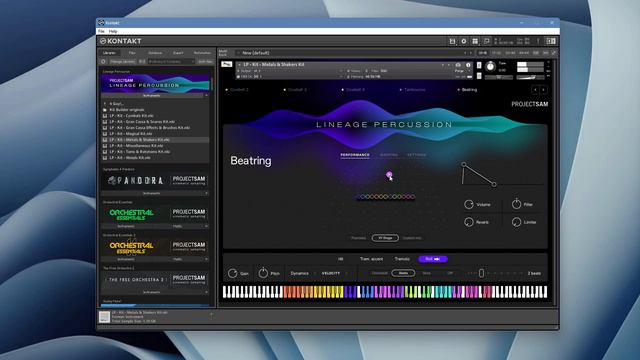Select the Roll articulation button
The image size is (640, 360).
click(433, 259)
